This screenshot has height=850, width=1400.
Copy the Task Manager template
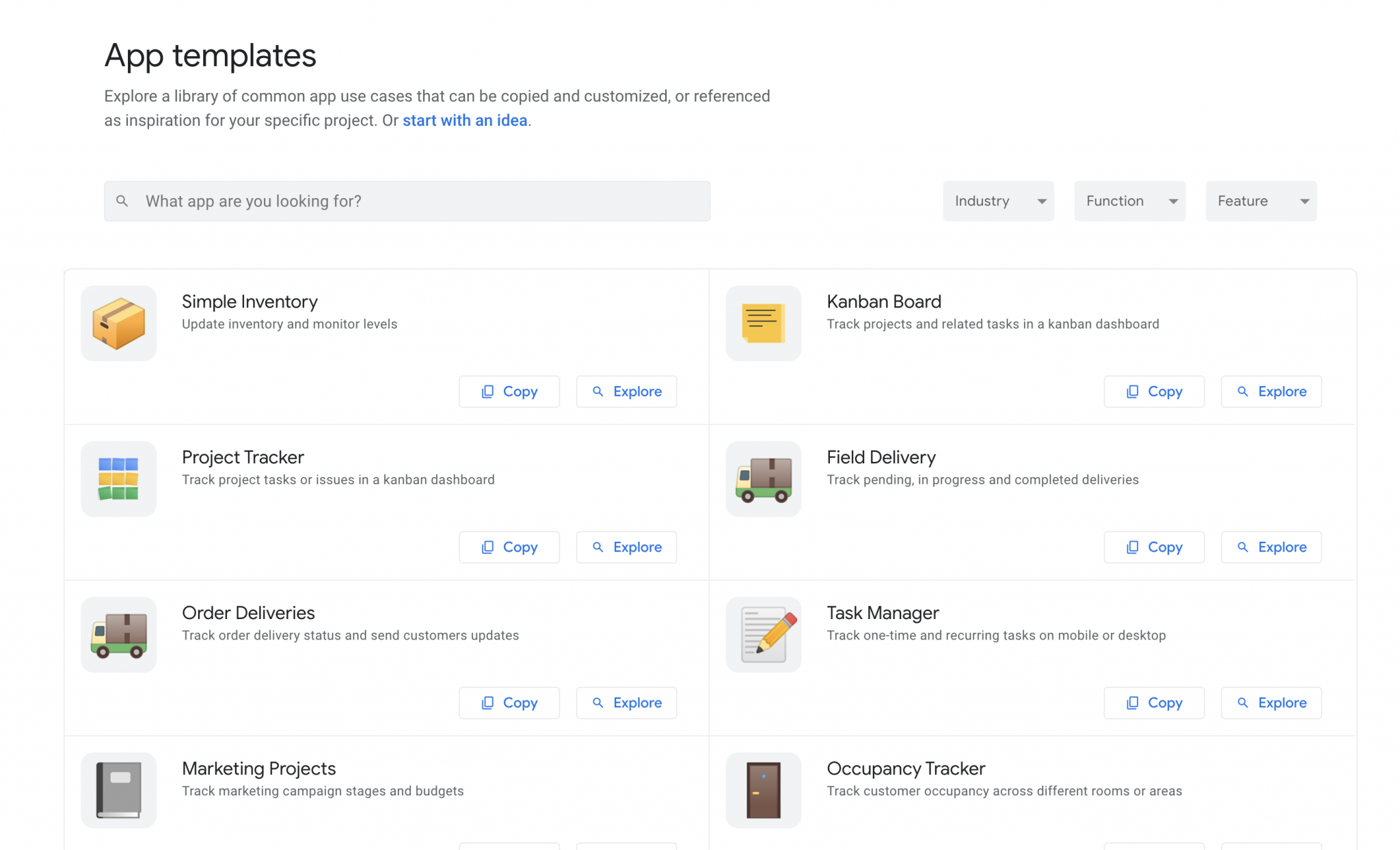click(1154, 703)
